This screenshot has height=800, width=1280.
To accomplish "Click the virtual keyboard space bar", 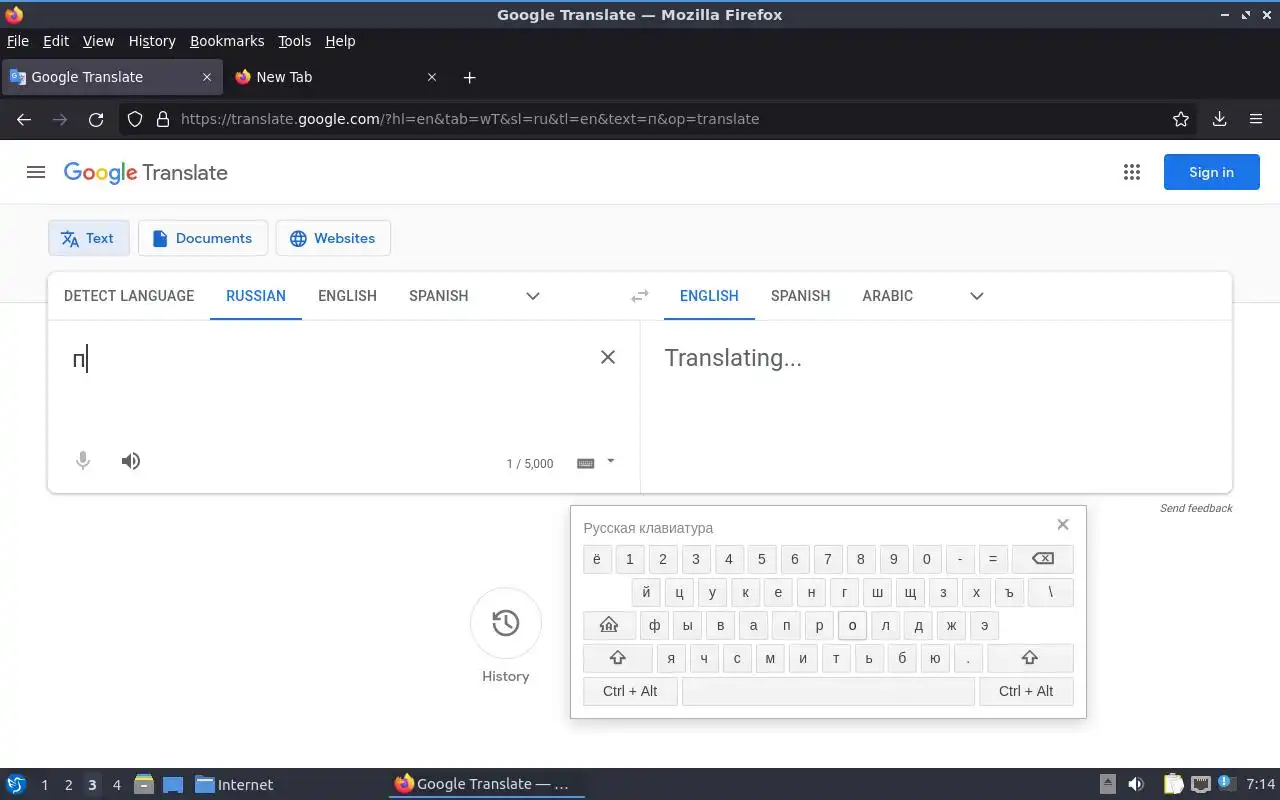I will 828,691.
